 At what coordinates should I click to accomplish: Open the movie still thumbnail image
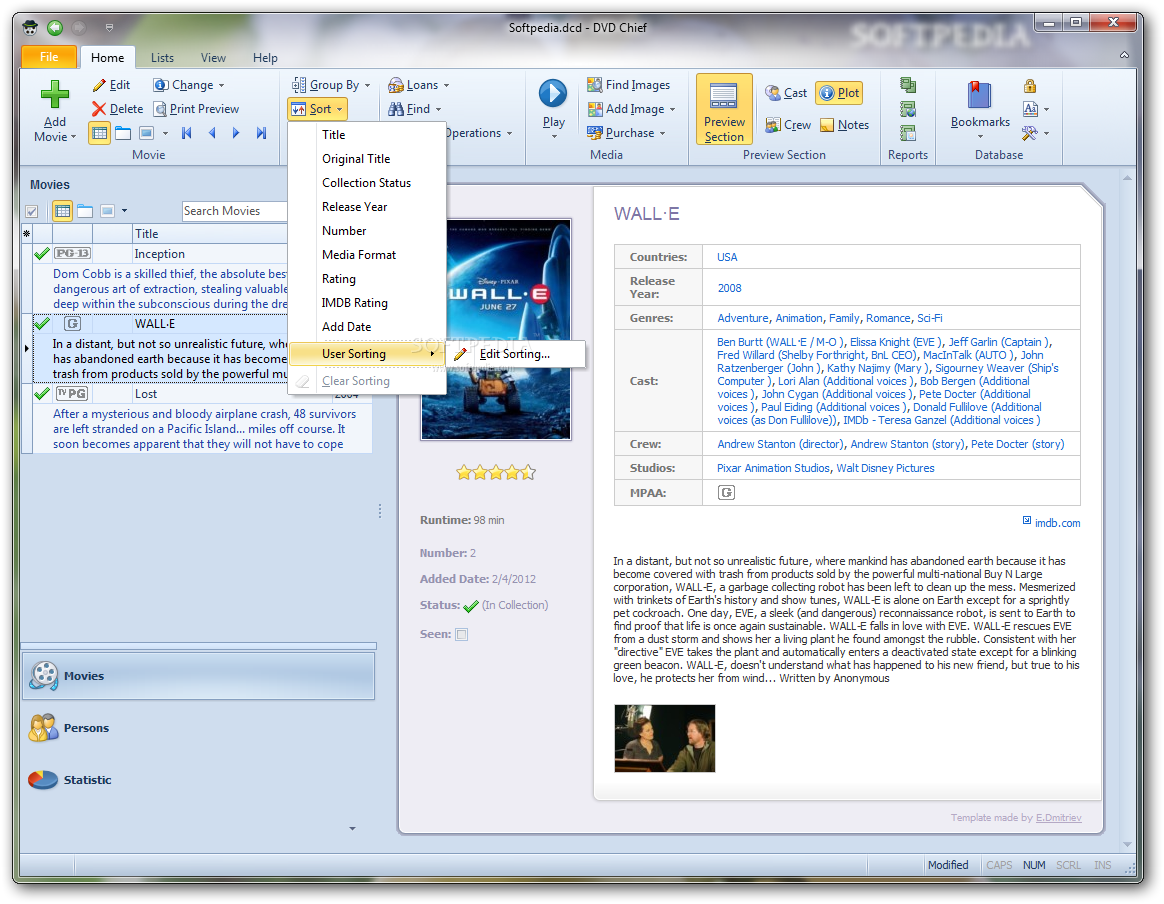coord(664,738)
